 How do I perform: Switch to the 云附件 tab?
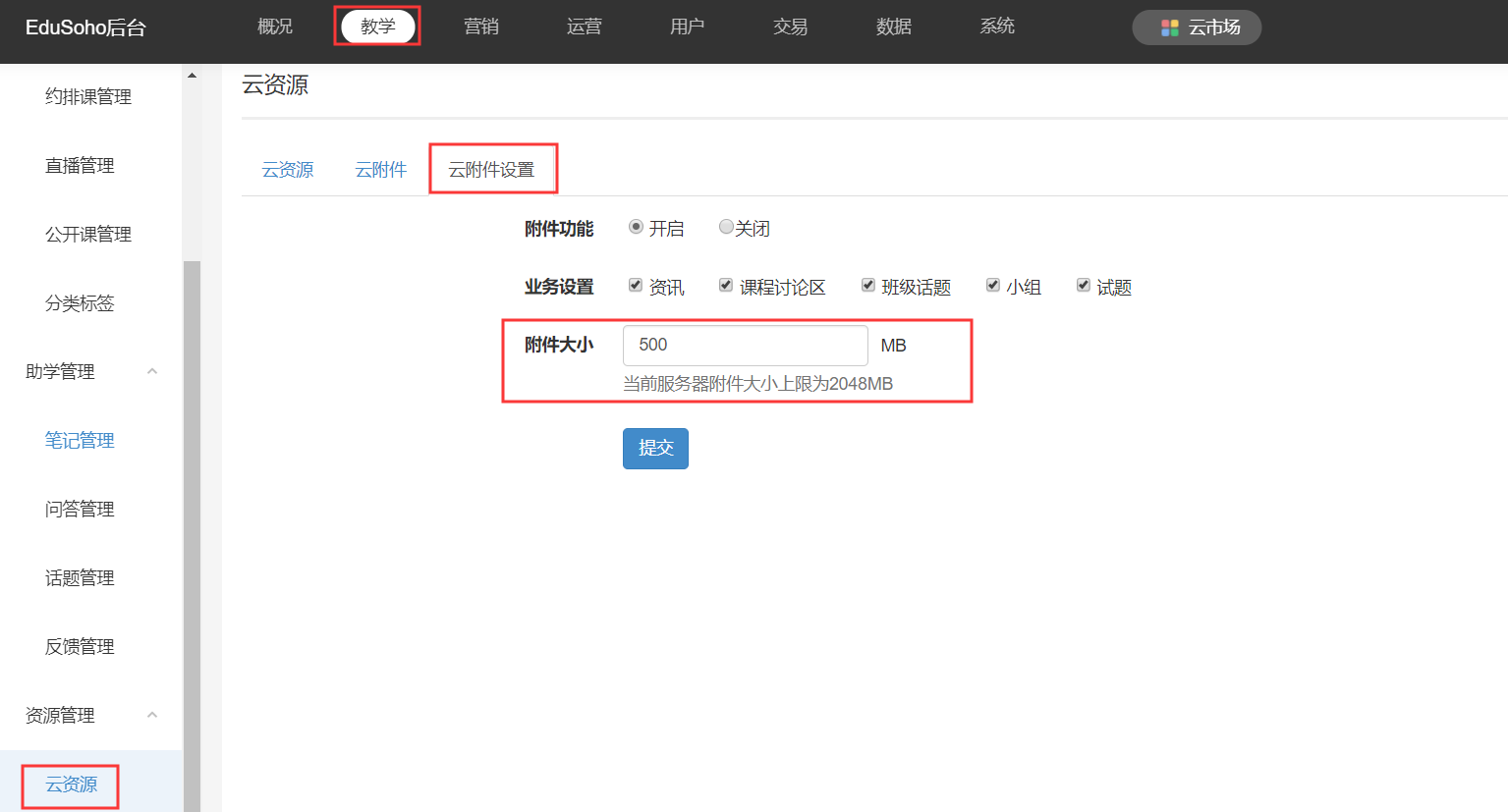pyautogui.click(x=380, y=170)
